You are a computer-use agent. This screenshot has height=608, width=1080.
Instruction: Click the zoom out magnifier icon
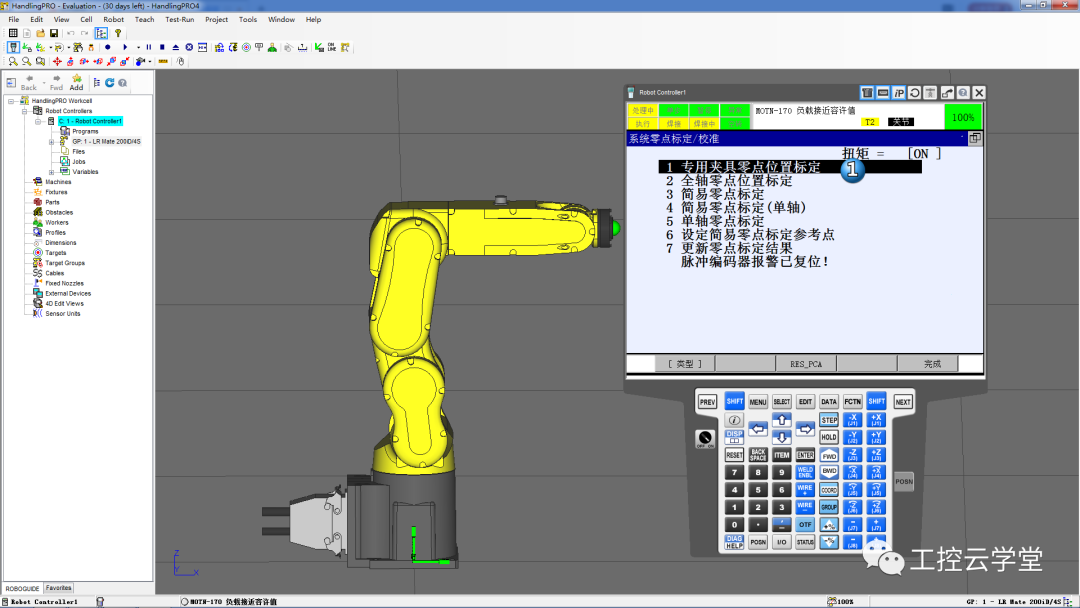[27, 62]
